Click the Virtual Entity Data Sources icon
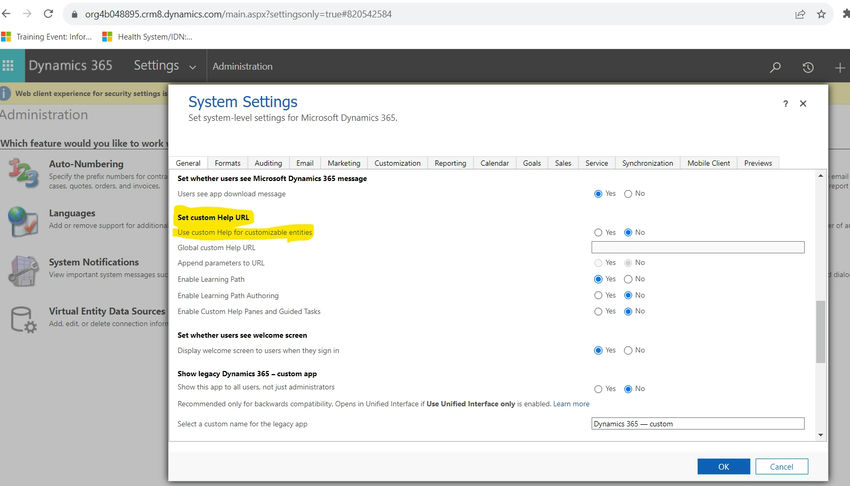This screenshot has height=486, width=850. pyautogui.click(x=23, y=319)
